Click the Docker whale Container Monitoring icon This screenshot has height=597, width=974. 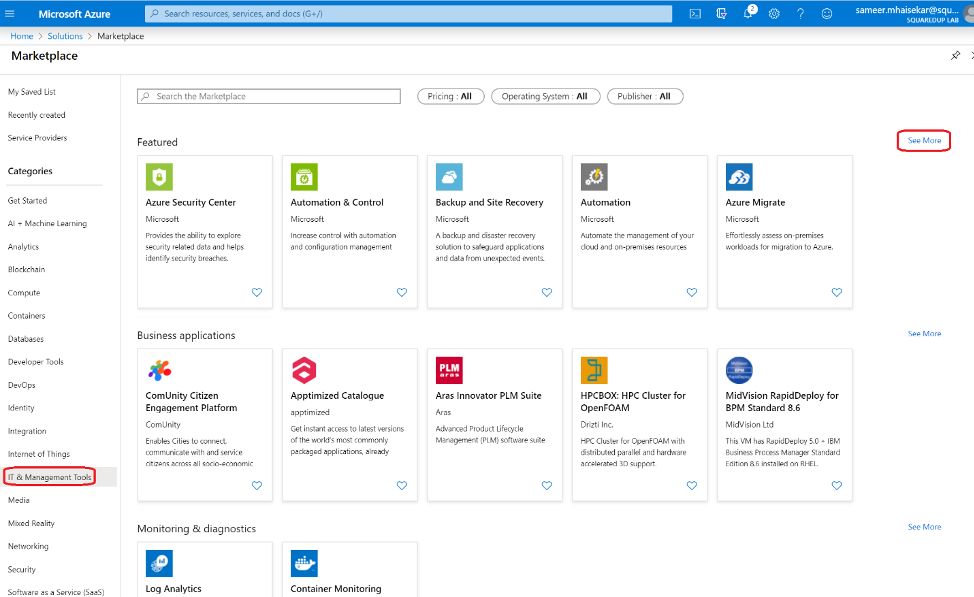(304, 563)
